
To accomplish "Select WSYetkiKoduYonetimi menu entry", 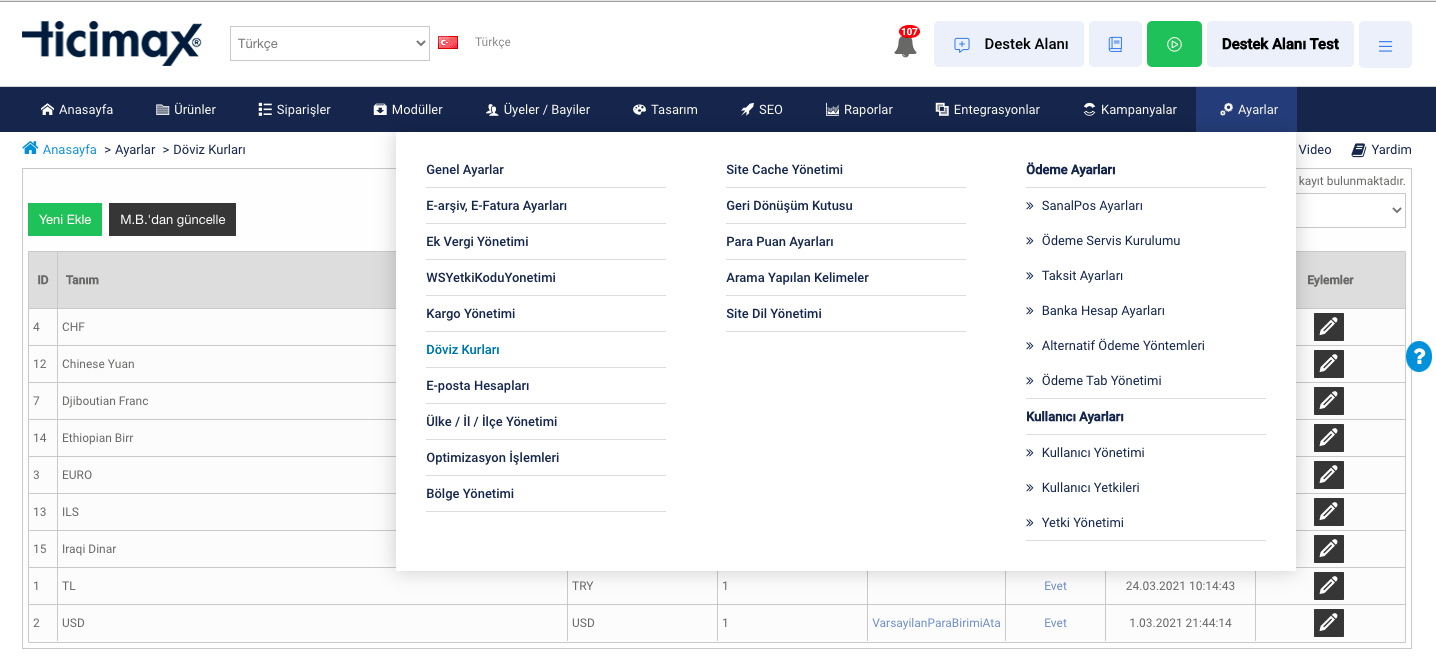I will click(491, 278).
